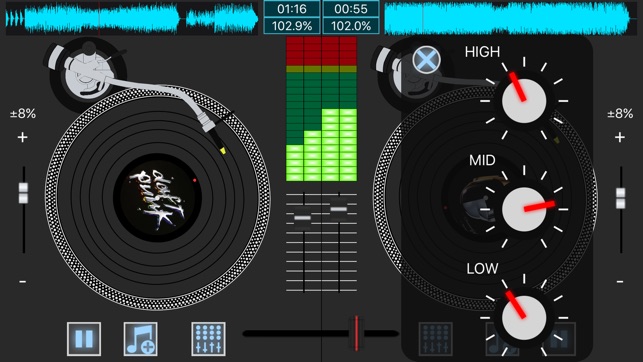Image resolution: width=643 pixels, height=362 pixels.
Task: Pause the left deck playback
Action: 84,339
